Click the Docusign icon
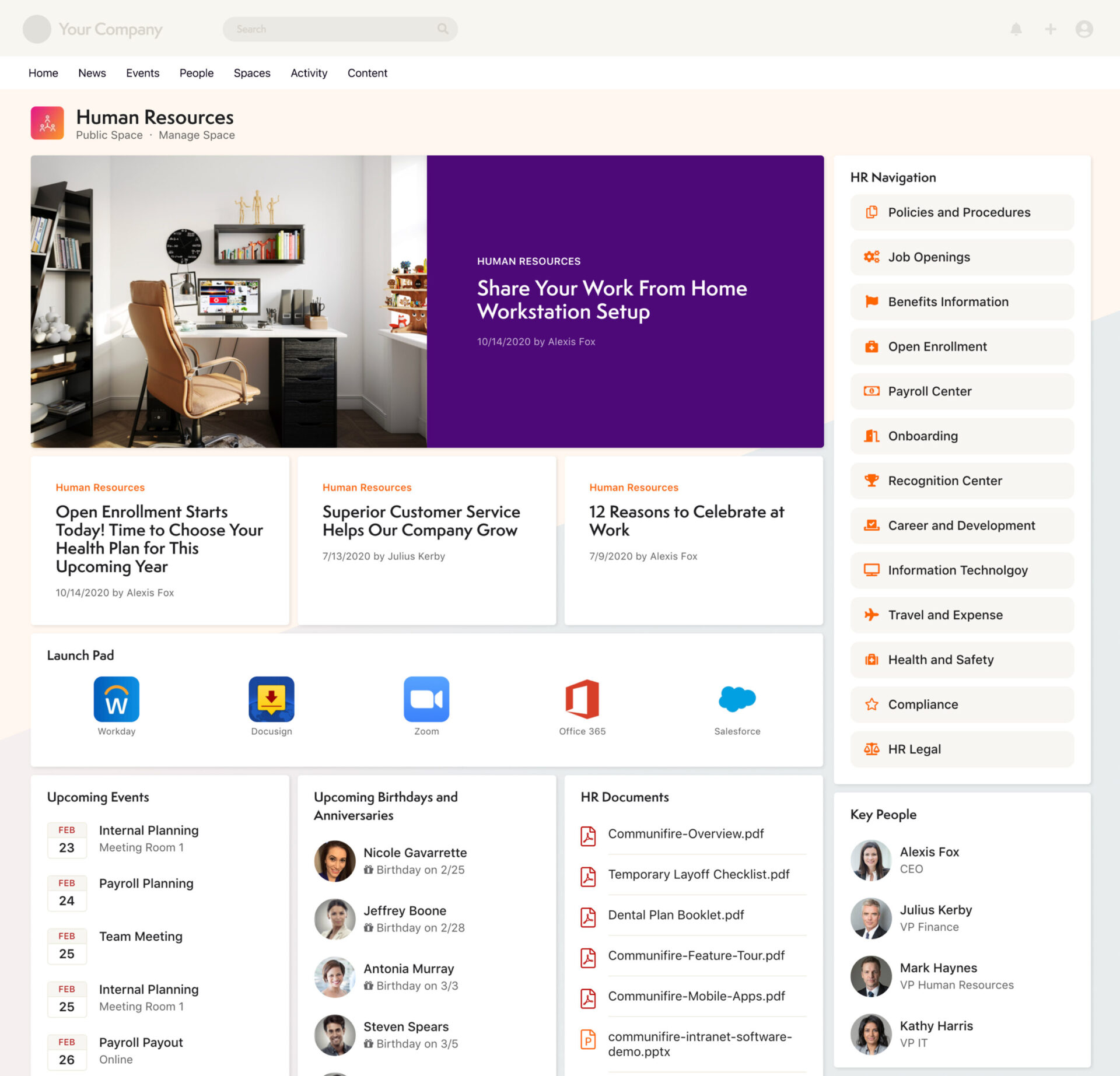Image resolution: width=1120 pixels, height=1076 pixels. pos(271,699)
